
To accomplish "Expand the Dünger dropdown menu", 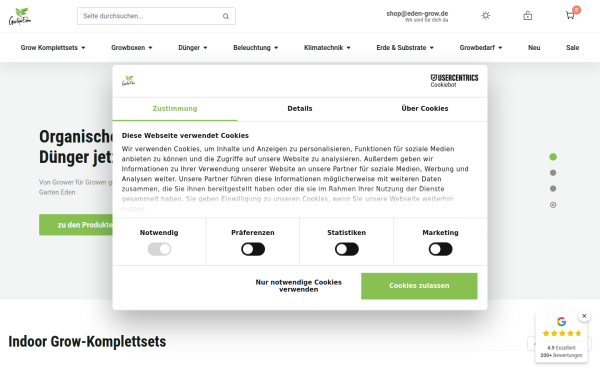I will pyautogui.click(x=193, y=48).
